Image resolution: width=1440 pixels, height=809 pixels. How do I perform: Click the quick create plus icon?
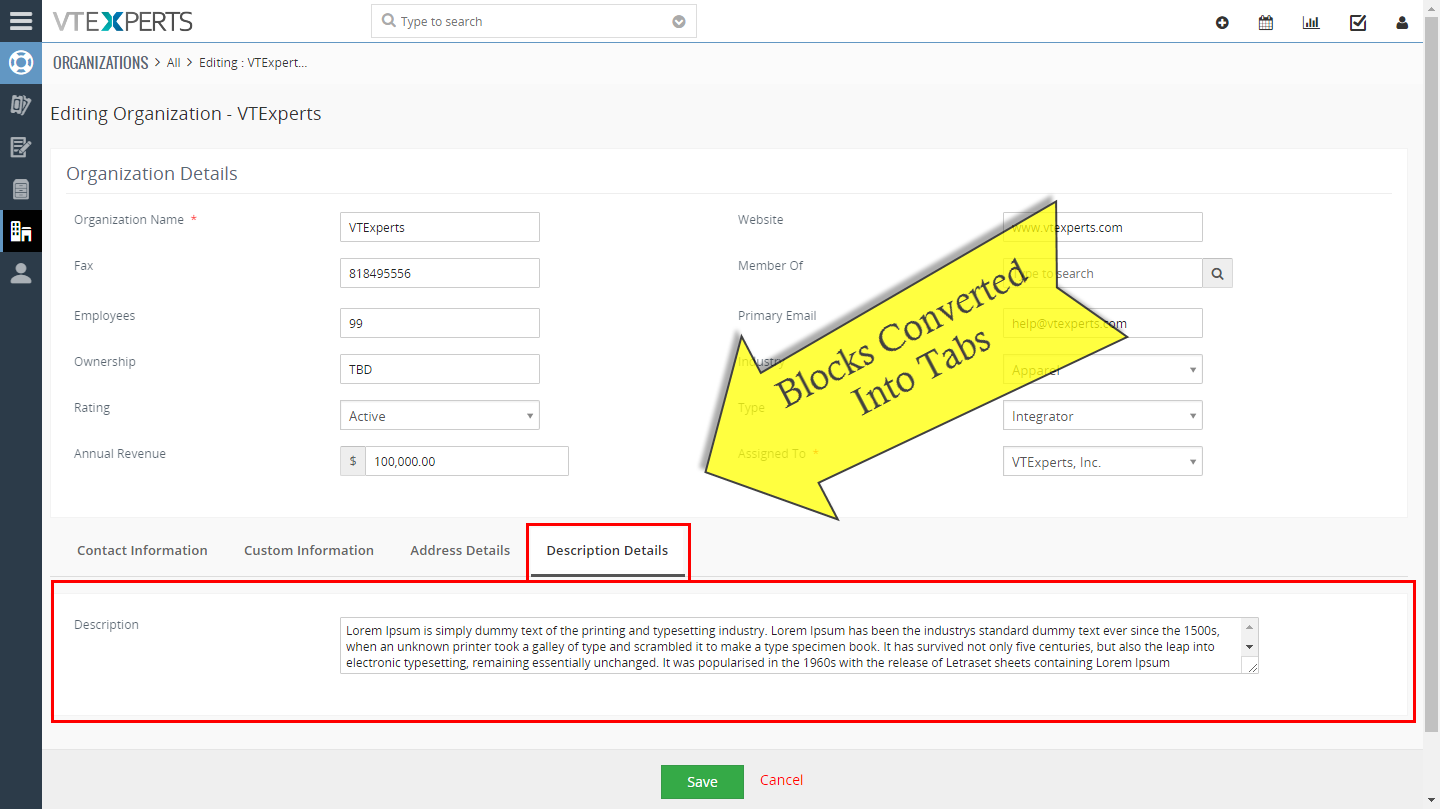1222,22
